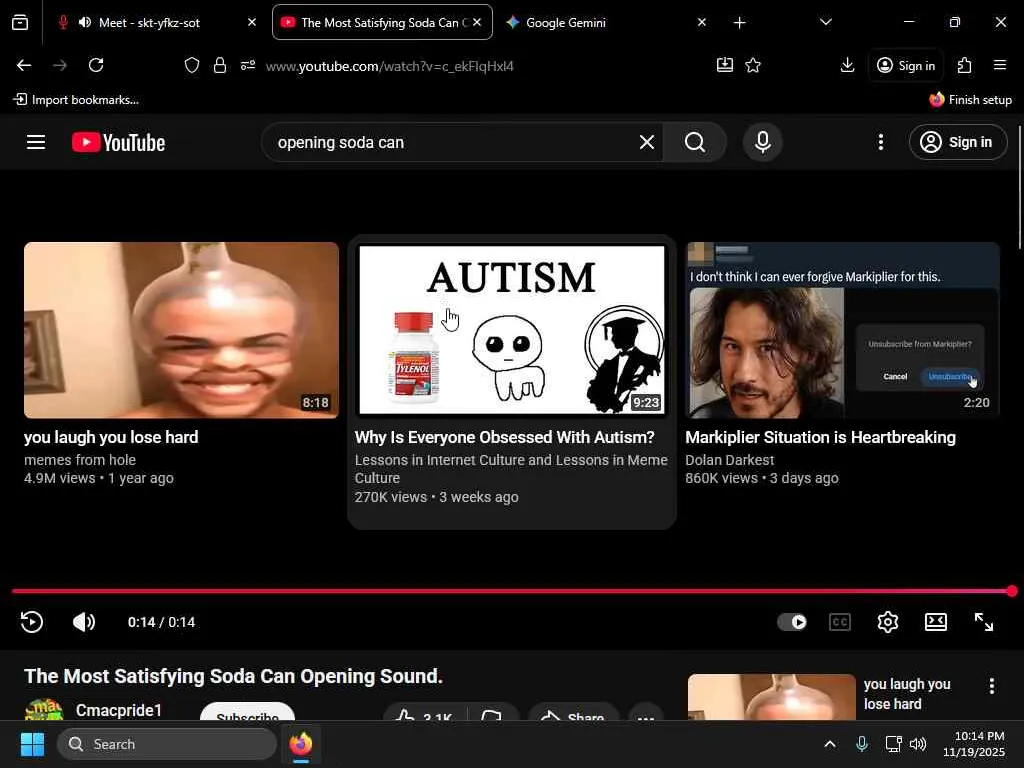Click the video time display 0:14 / 0:14
The height and width of the screenshot is (768, 1024).
coord(161,622)
